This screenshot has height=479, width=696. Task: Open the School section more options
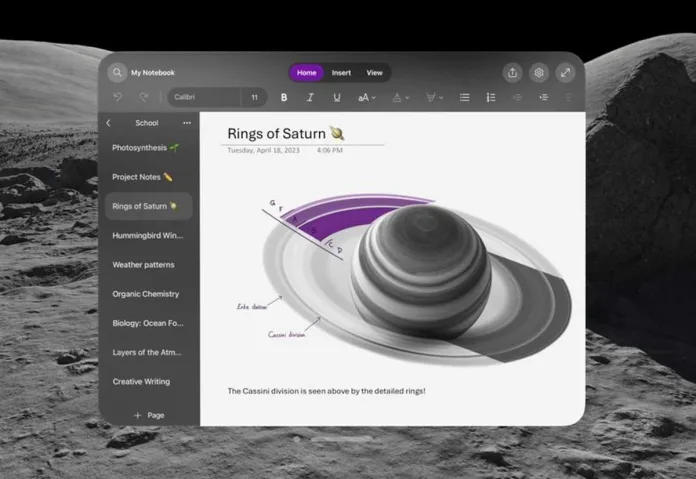187,123
